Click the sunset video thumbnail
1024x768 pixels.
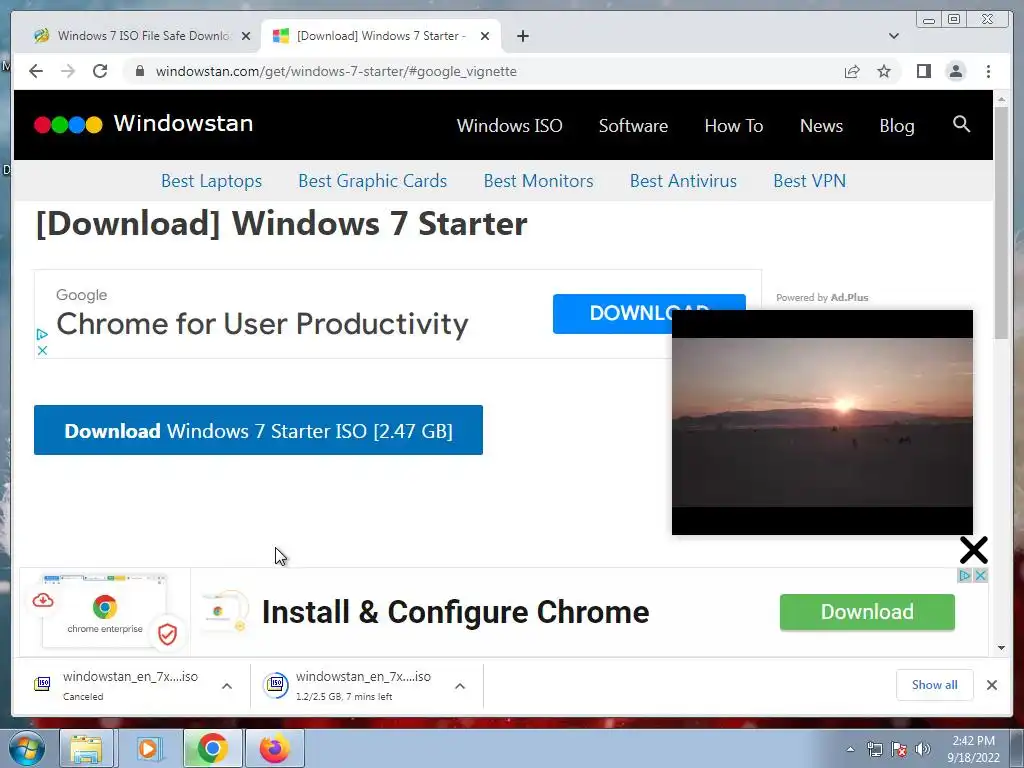[822, 422]
